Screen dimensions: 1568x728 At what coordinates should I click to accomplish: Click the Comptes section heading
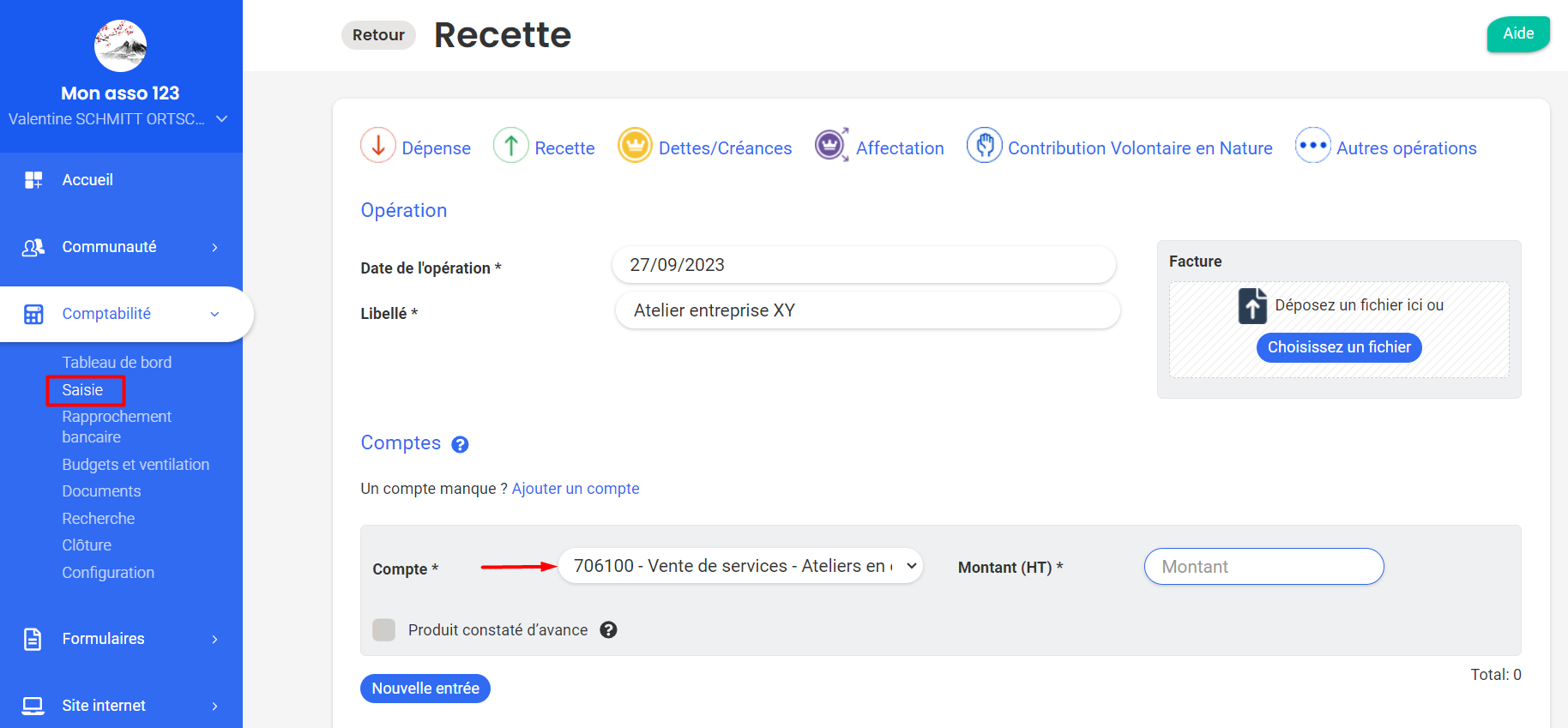(x=401, y=443)
